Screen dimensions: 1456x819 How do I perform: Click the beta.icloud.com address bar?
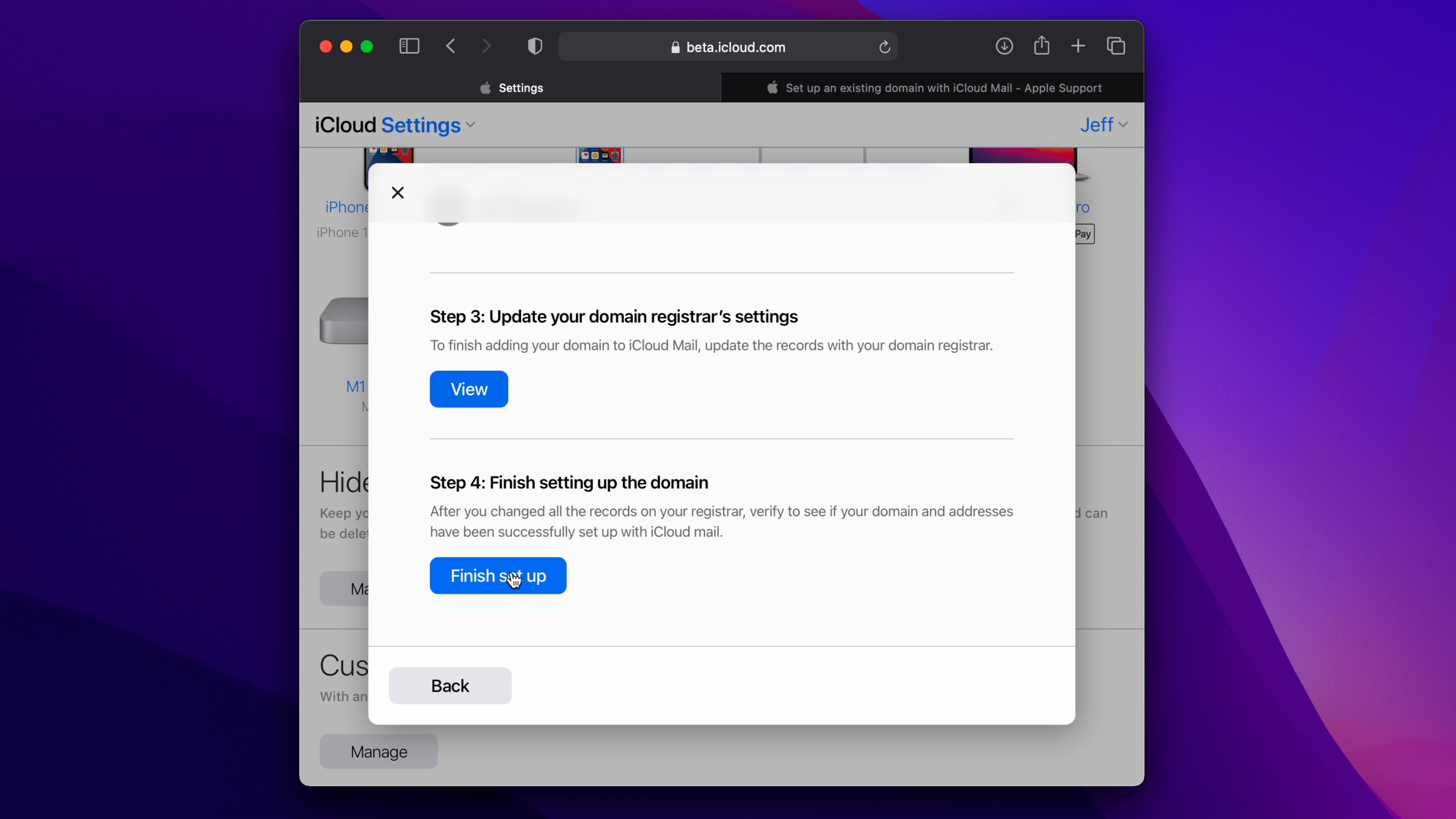[735, 47]
